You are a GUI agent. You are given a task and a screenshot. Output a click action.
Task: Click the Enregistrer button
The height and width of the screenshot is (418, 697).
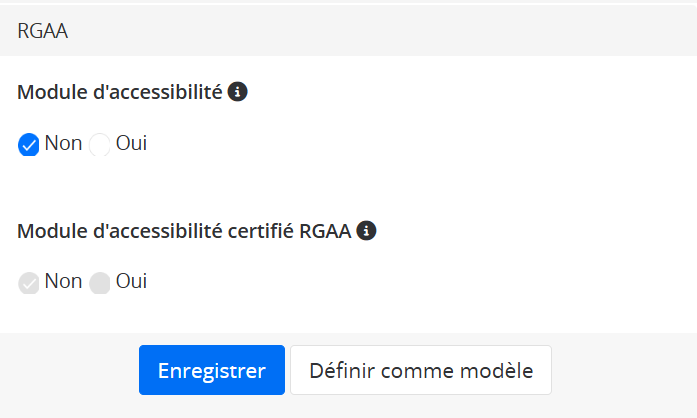pyautogui.click(x=212, y=370)
